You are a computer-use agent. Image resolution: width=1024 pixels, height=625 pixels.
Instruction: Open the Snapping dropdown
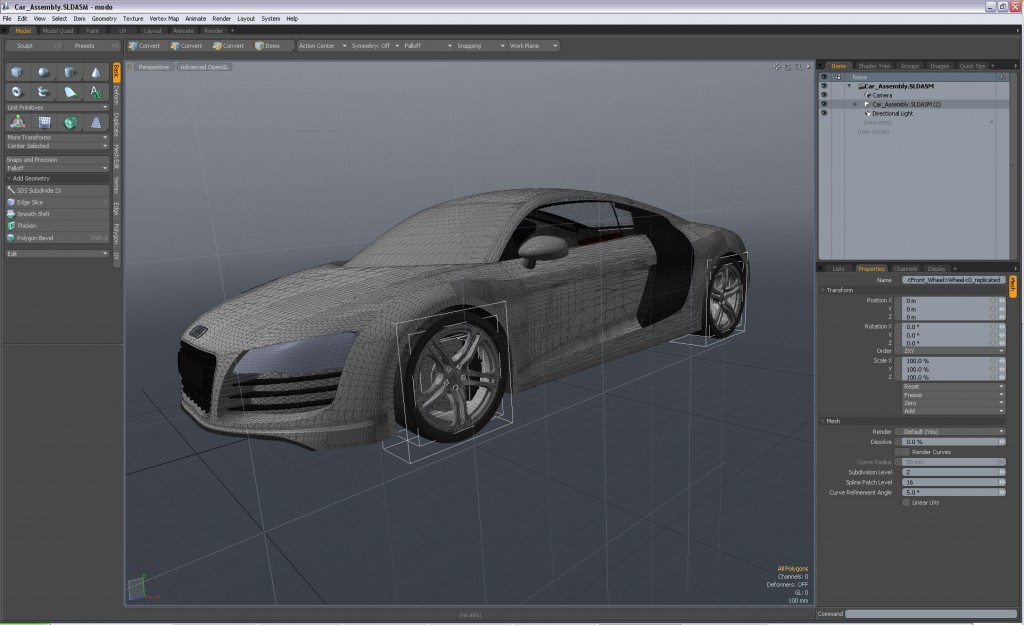click(x=481, y=46)
